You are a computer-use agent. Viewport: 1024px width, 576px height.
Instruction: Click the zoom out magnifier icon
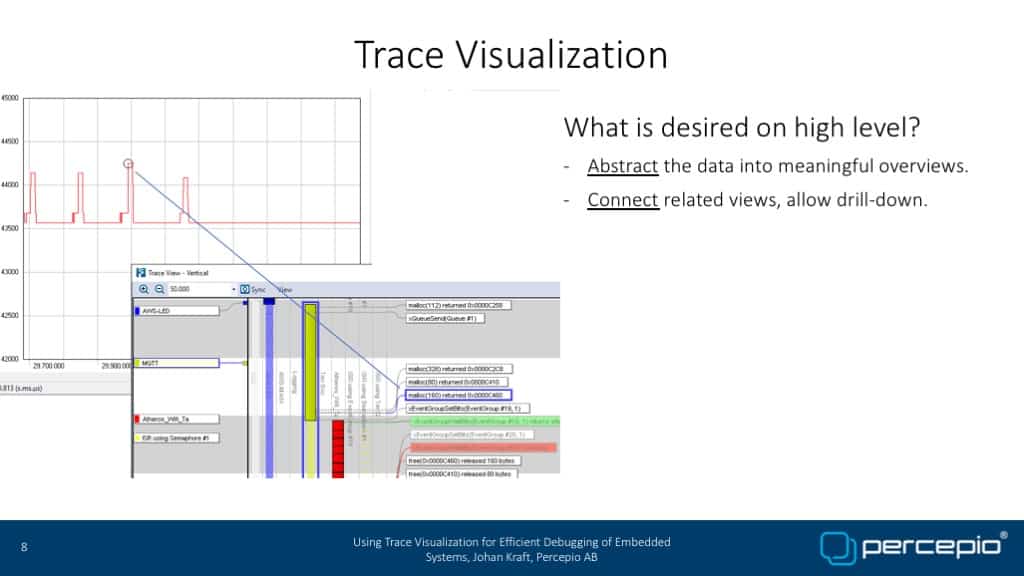click(x=158, y=289)
